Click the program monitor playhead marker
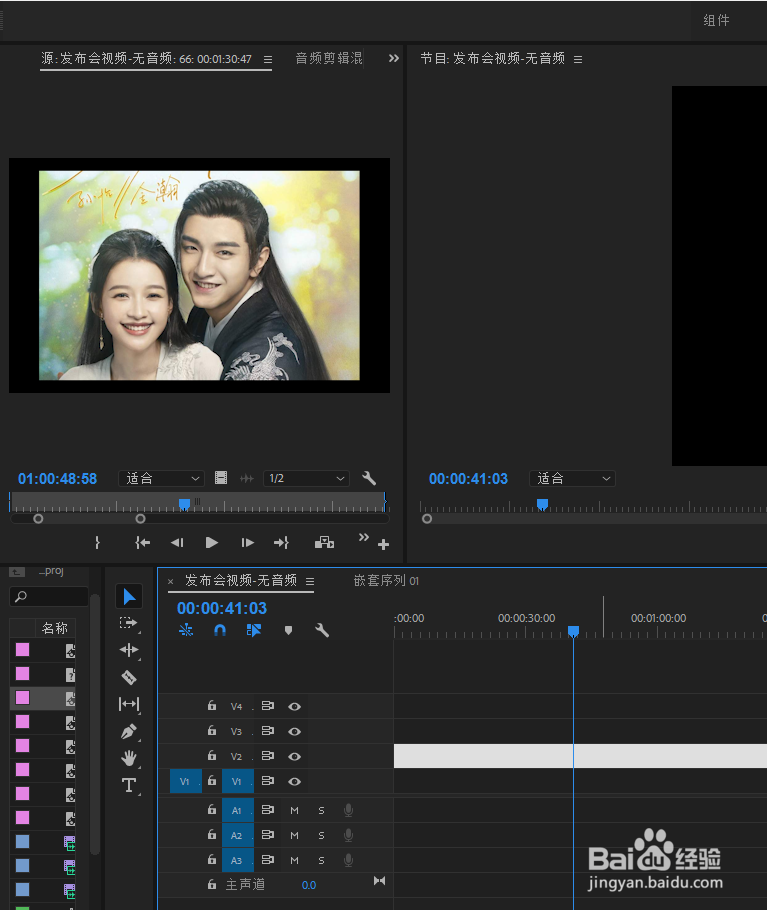This screenshot has width=767, height=910. click(x=542, y=504)
